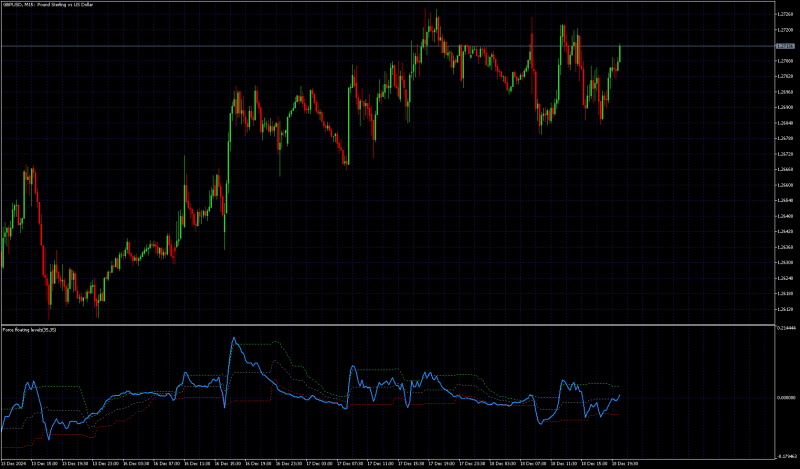Click the 1.26600 price axis label
Viewport: 800px width, 469px height.
[785, 185]
